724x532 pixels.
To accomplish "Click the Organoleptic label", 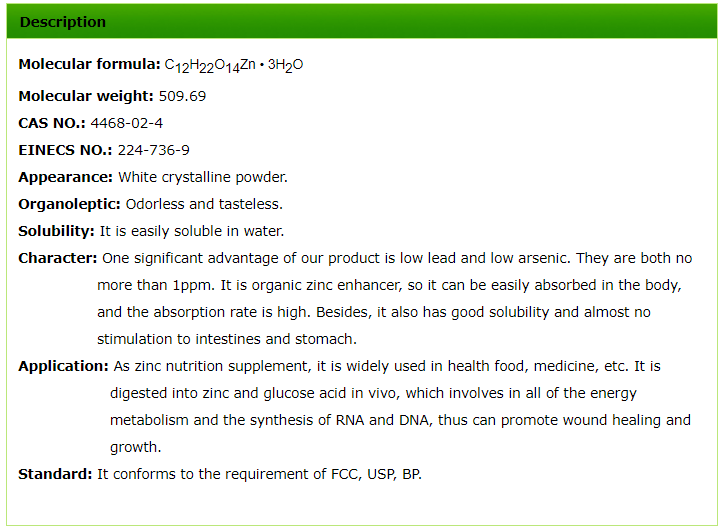I will tap(70, 204).
